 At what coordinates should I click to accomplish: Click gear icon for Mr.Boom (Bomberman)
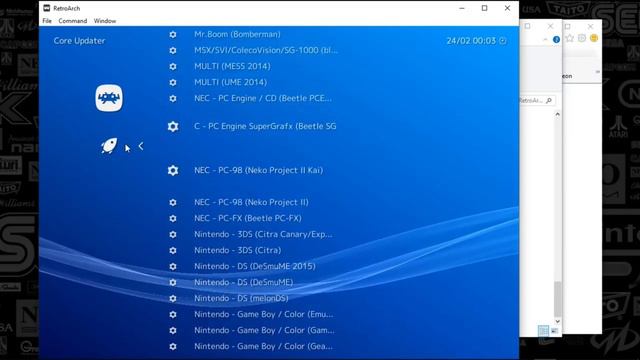coord(173,34)
